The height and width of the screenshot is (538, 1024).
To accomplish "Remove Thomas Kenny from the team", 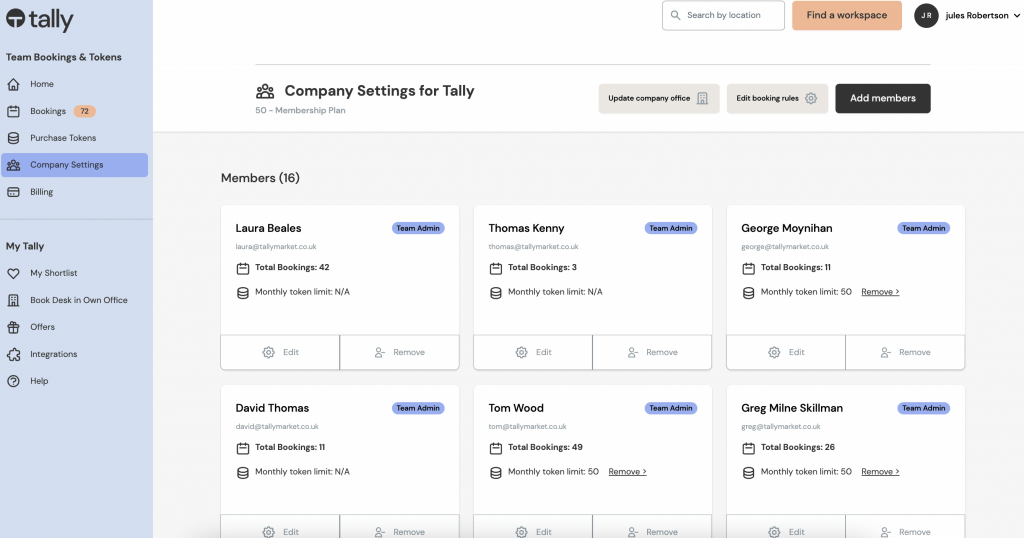I will click(652, 353).
